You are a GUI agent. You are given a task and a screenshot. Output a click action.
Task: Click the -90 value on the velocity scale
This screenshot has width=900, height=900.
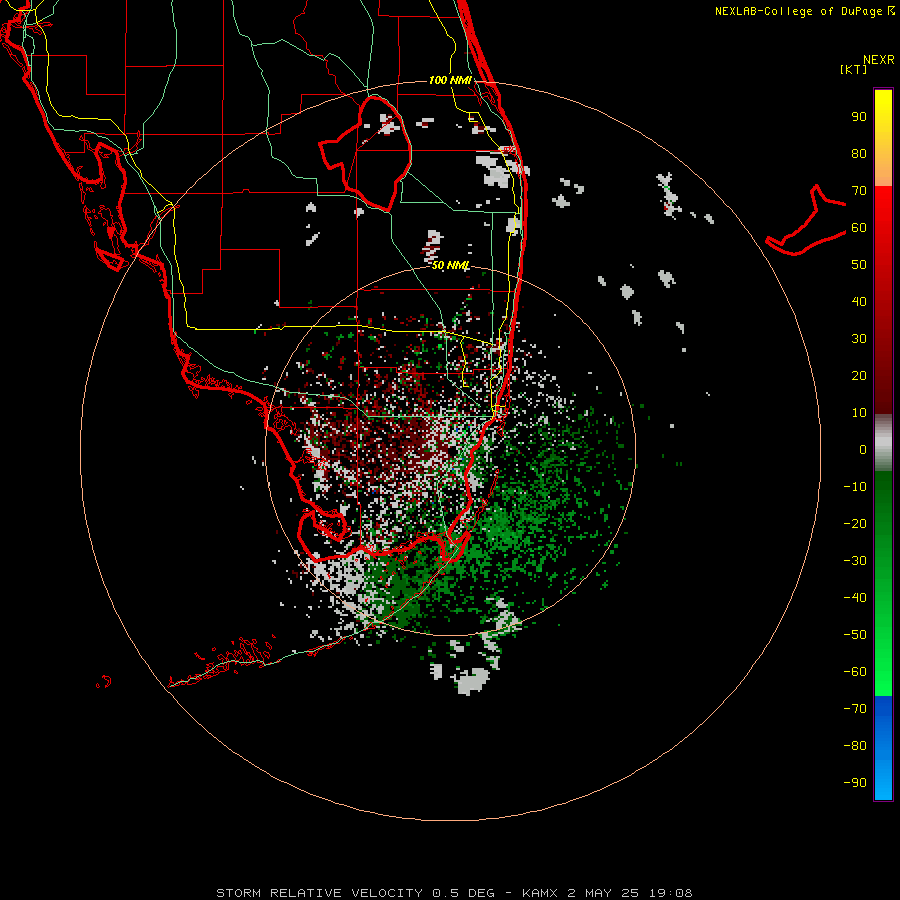pyautogui.click(x=855, y=783)
